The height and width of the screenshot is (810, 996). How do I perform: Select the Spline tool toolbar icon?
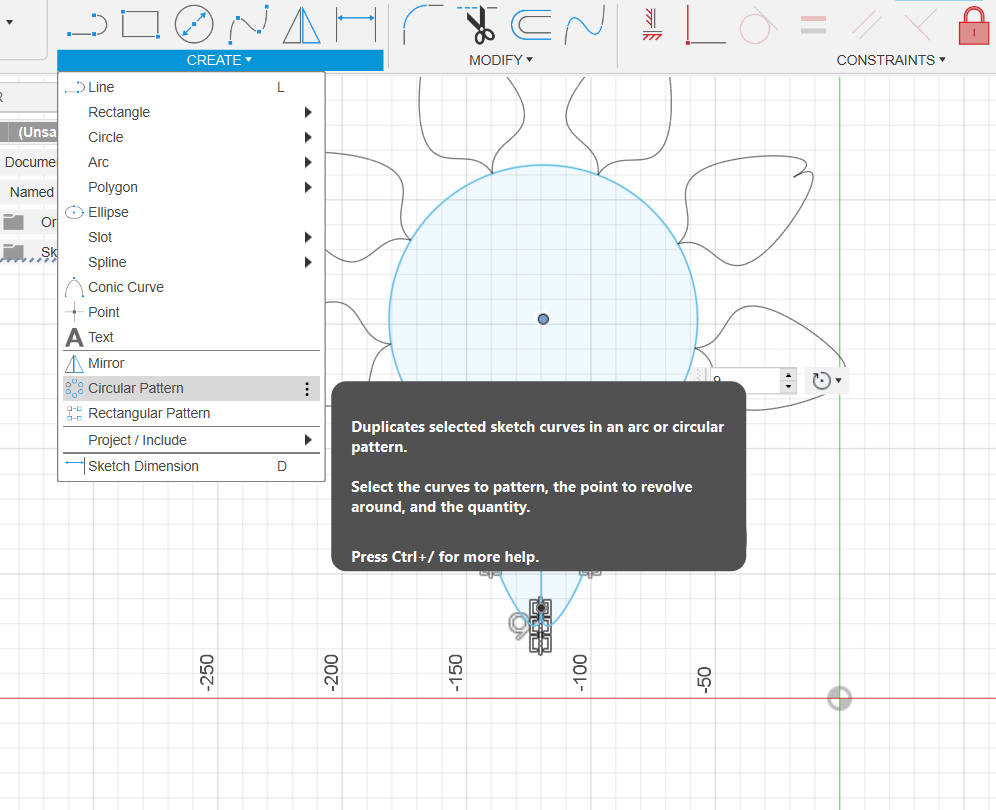coord(248,25)
